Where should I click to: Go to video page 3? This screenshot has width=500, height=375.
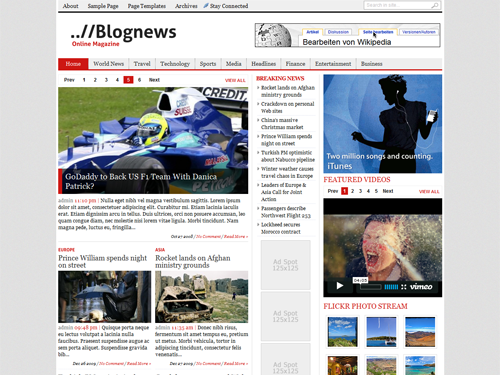[x=360, y=191]
